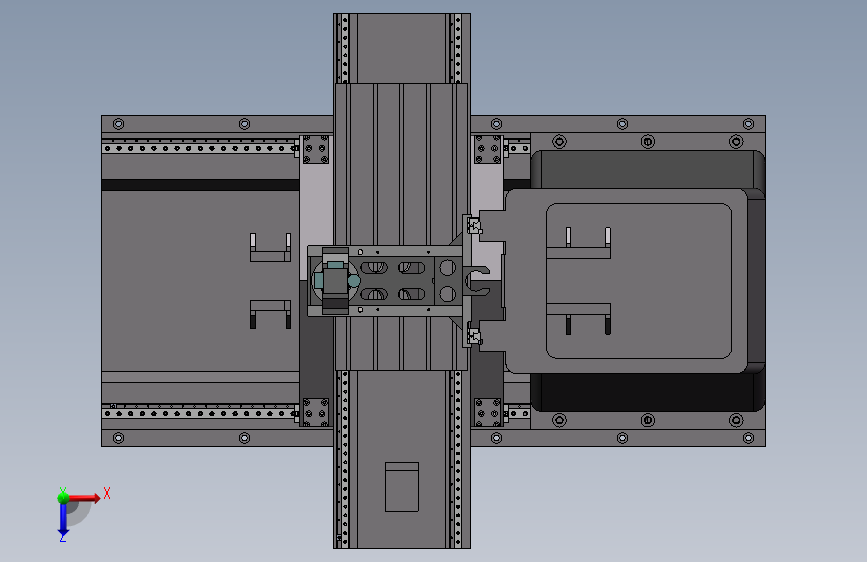Select the red X label on the triad
This screenshot has height=562, width=867.
[107, 493]
